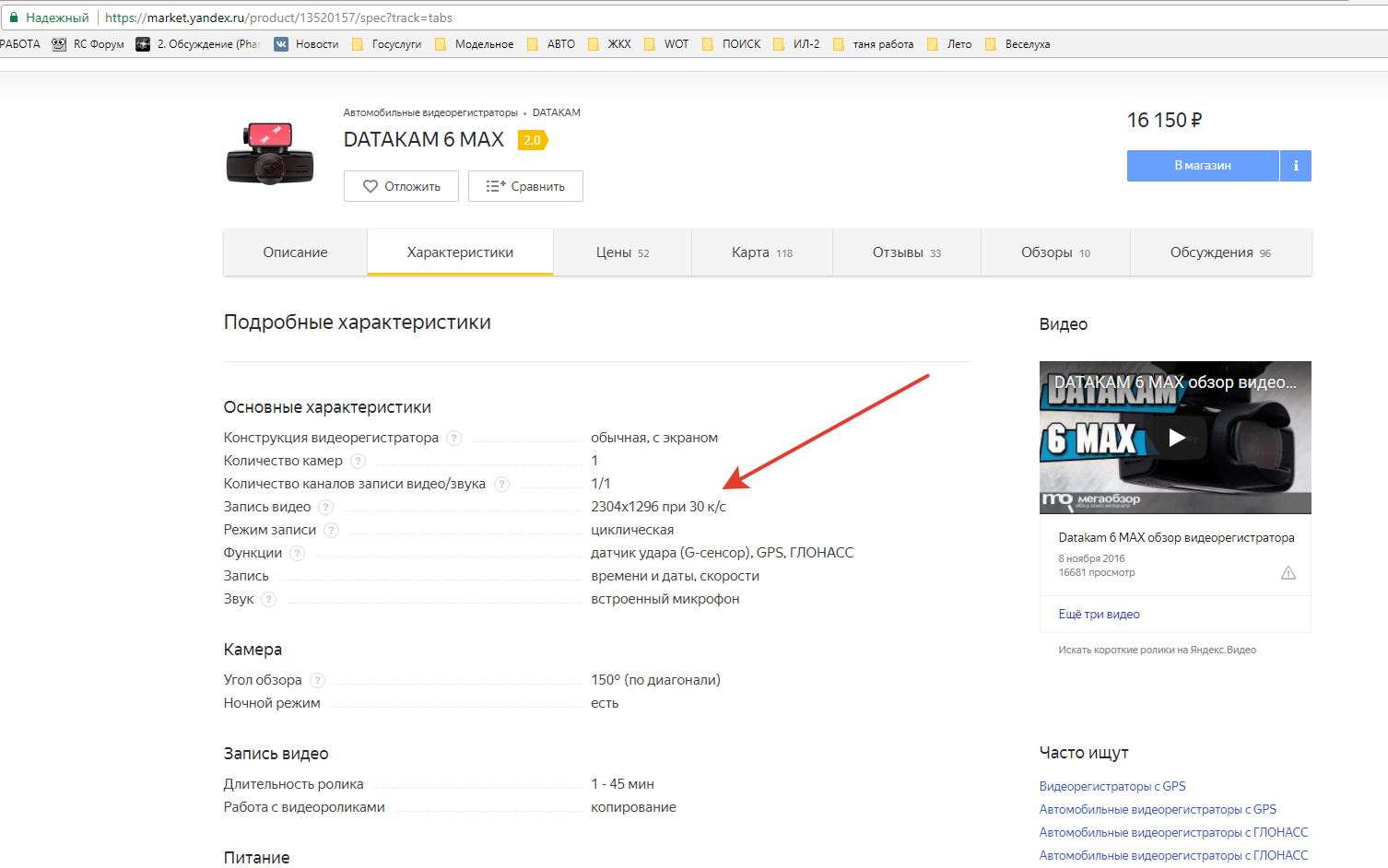Screen dimensions: 1388x868
Task: Click the DATAKAM 6 MAX product title
Action: click(x=424, y=139)
